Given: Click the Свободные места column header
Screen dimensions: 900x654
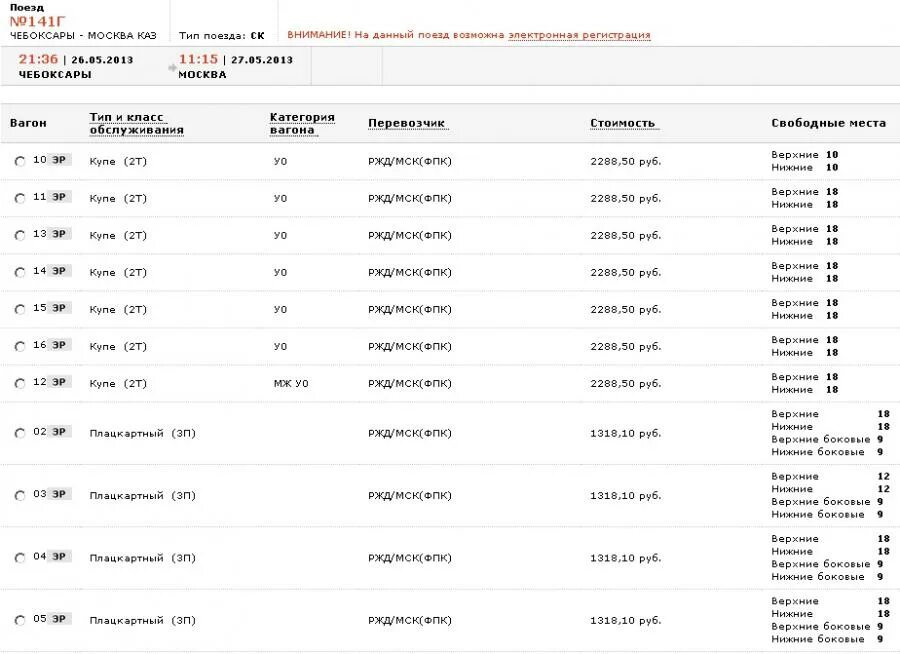Looking at the screenshot, I should 828,123.
